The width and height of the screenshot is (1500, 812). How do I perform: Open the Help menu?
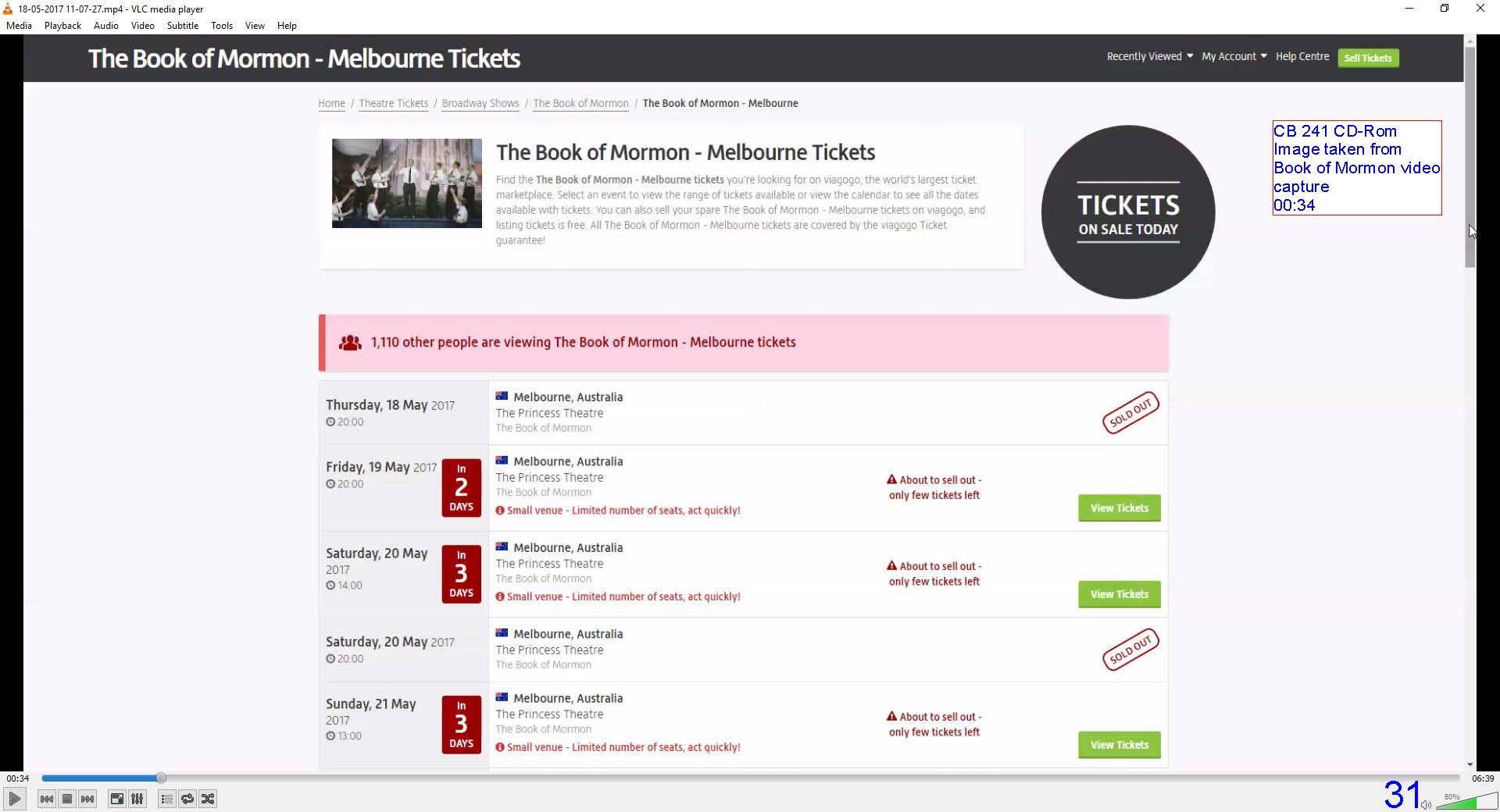pos(287,26)
